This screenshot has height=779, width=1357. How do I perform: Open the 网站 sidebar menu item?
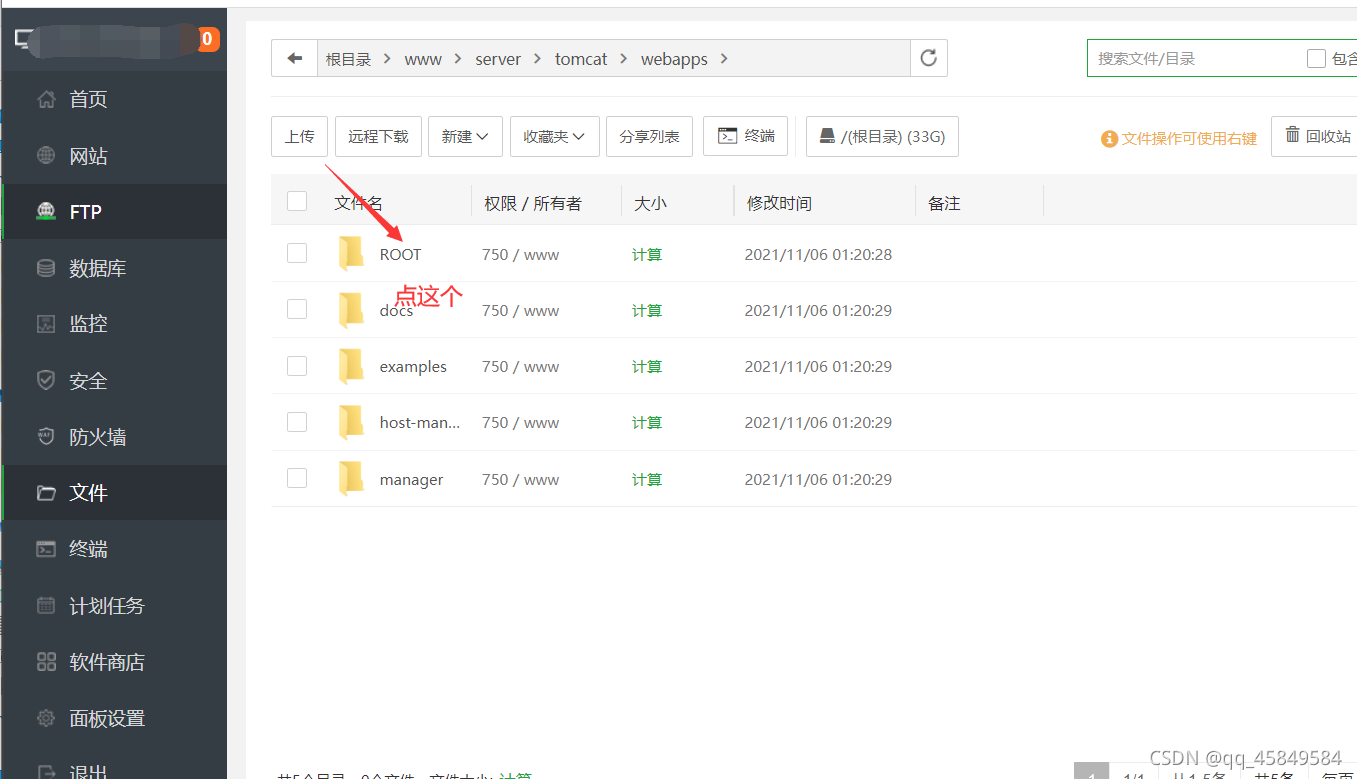114,156
